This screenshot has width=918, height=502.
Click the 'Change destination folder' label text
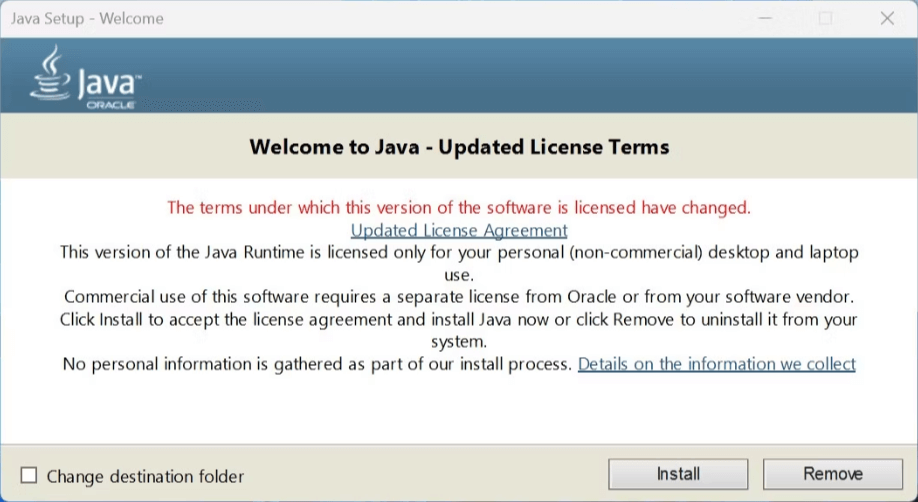pos(145,476)
